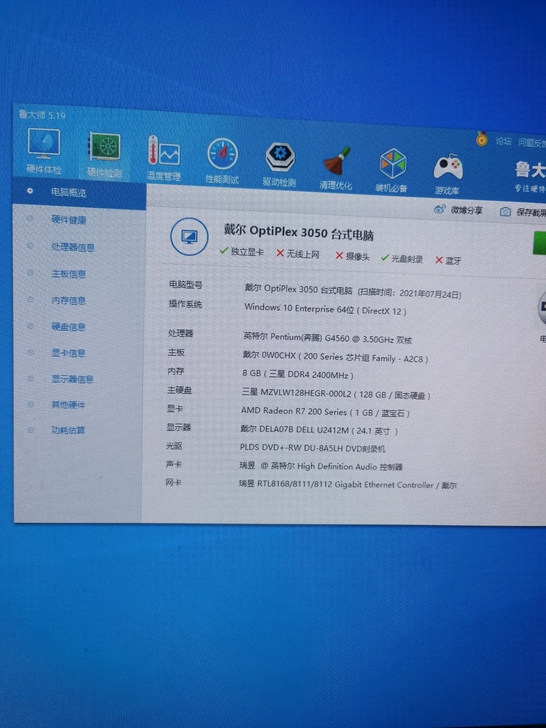Click the 操作系统 label
Image resolution: width=546 pixels, height=728 pixels.
(x=185, y=304)
